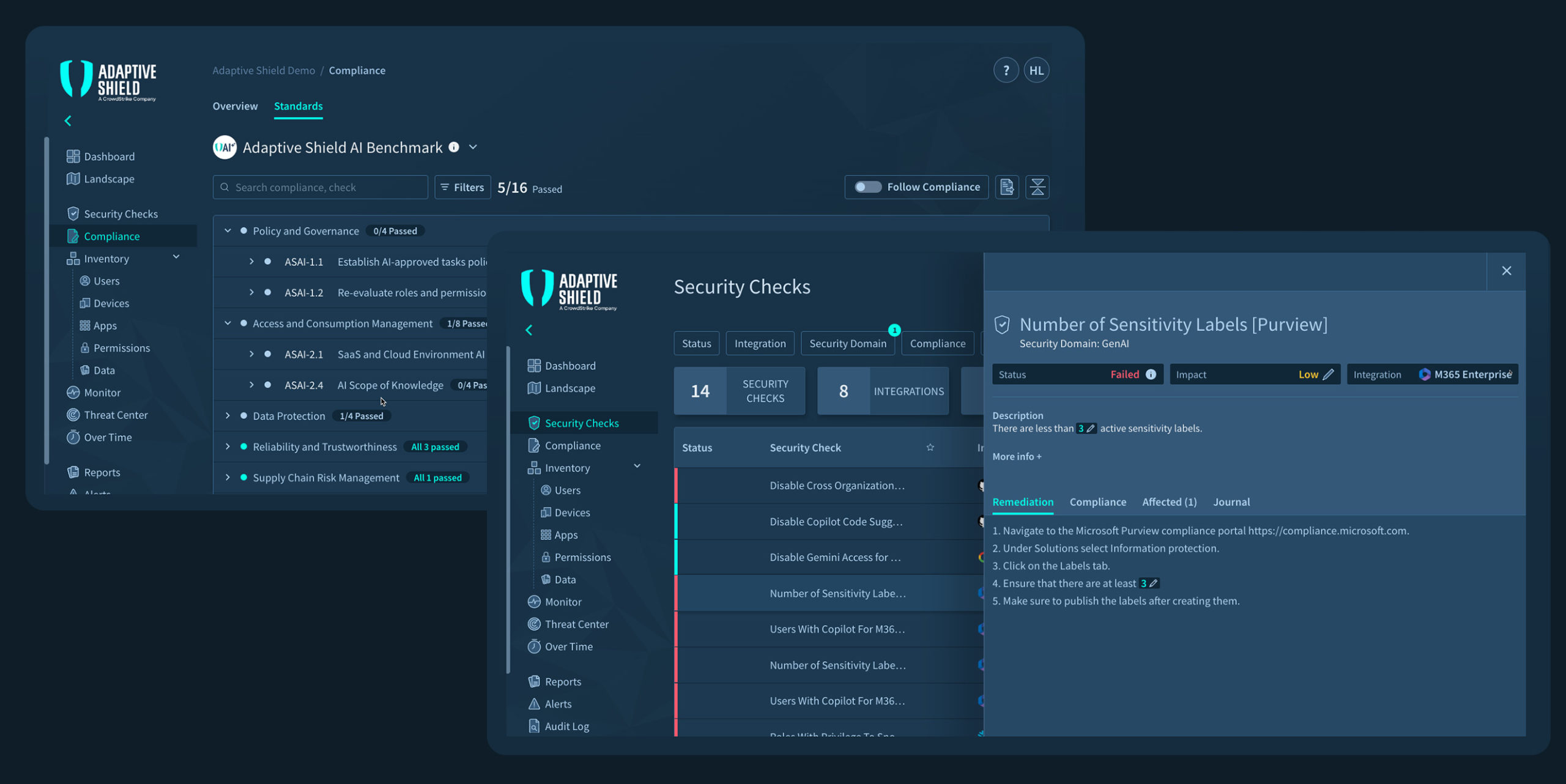Expand the ASAI-1.2 row
The width and height of the screenshot is (1566, 784).
251,293
